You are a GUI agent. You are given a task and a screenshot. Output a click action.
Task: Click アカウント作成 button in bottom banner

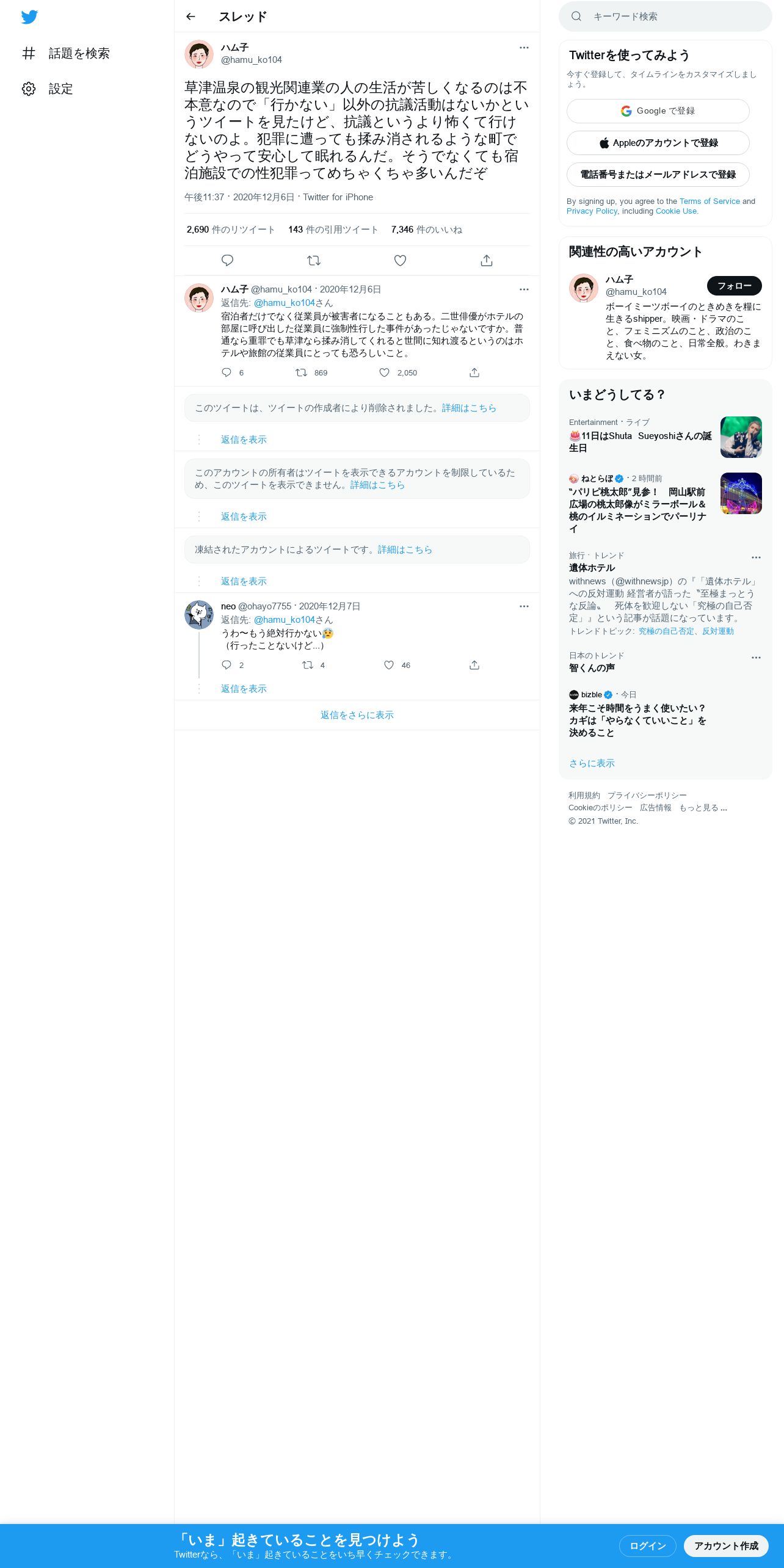[x=727, y=1546]
